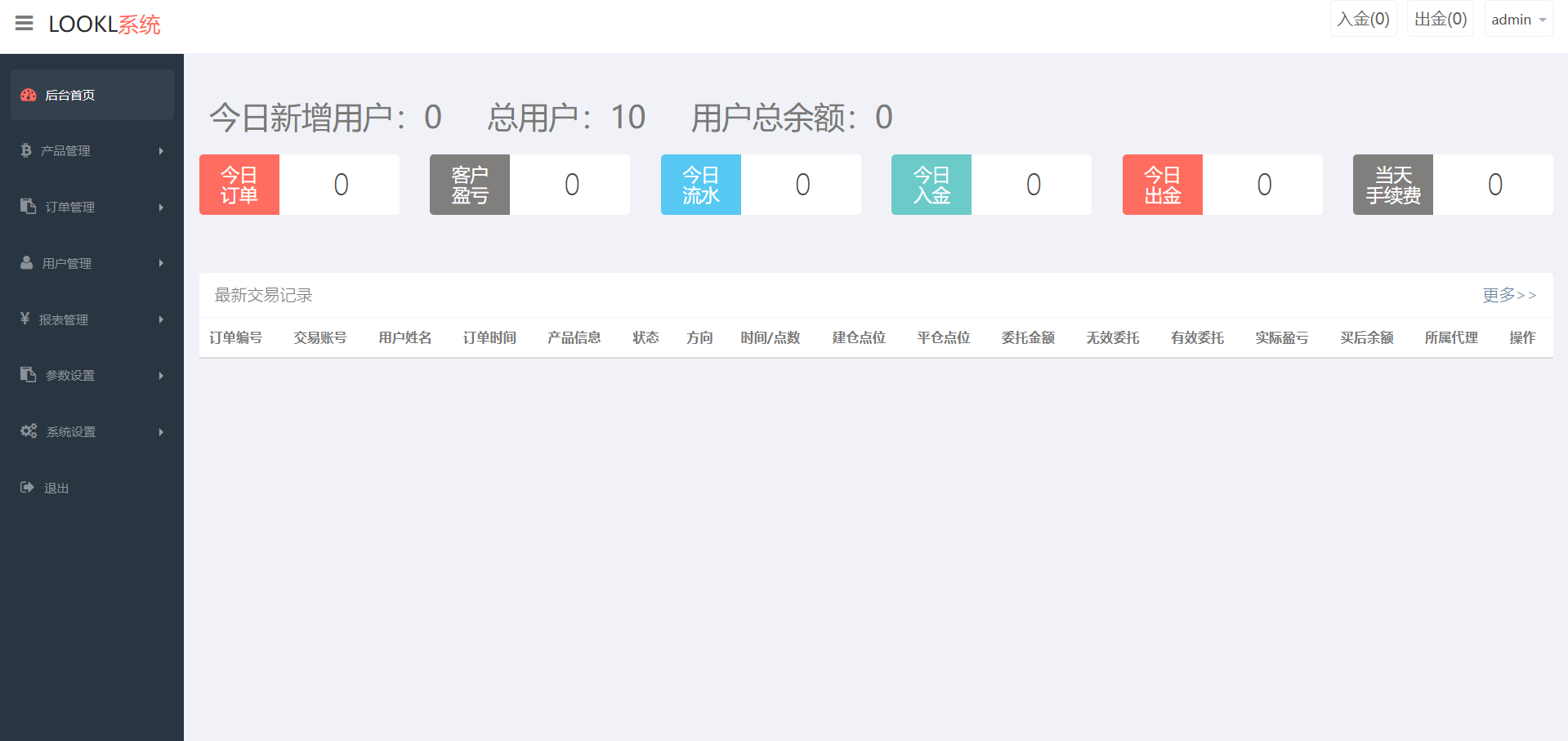Expand the 产品管理 submenu arrow

[161, 151]
